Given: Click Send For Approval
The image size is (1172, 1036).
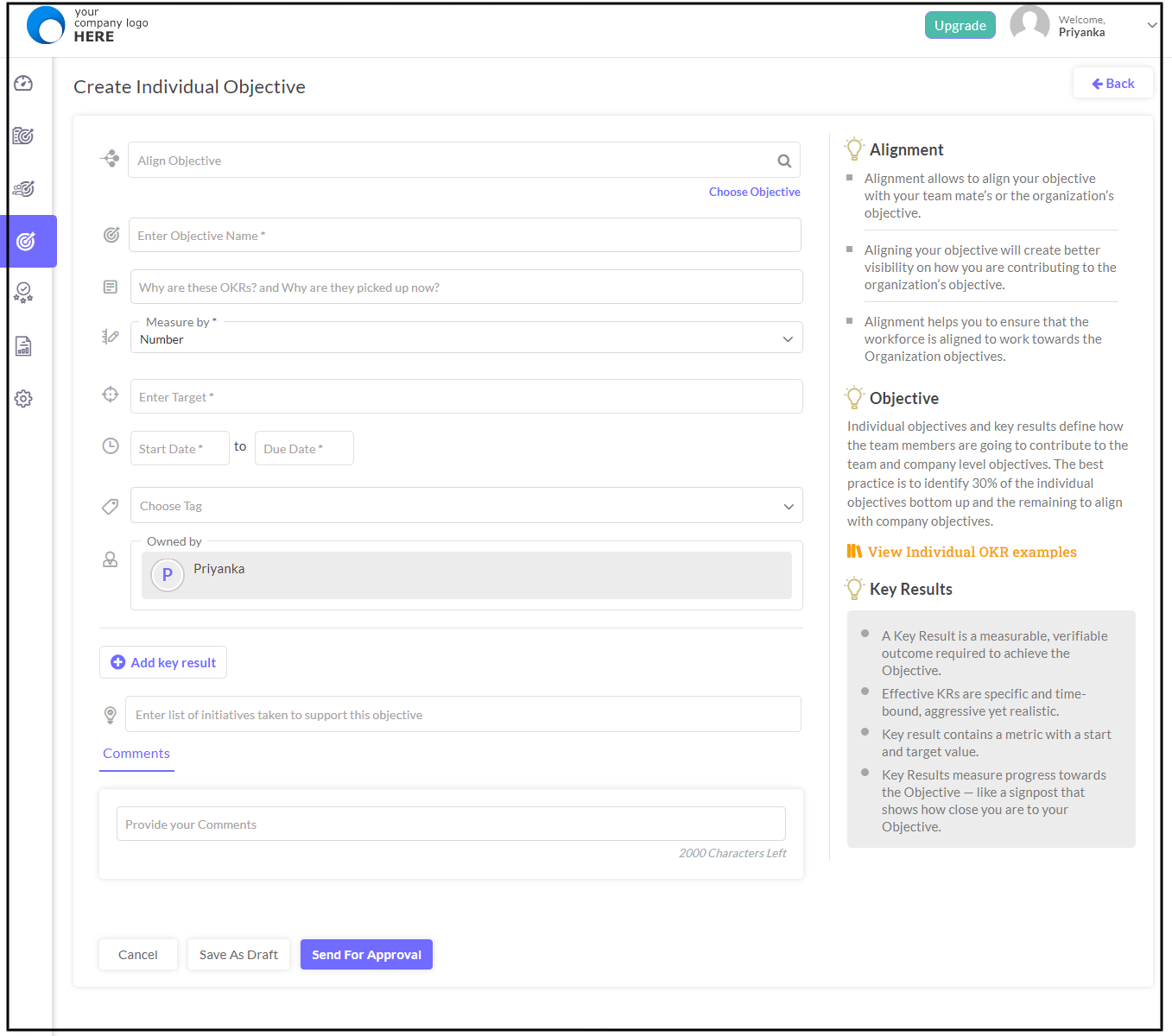Looking at the screenshot, I should point(365,954).
